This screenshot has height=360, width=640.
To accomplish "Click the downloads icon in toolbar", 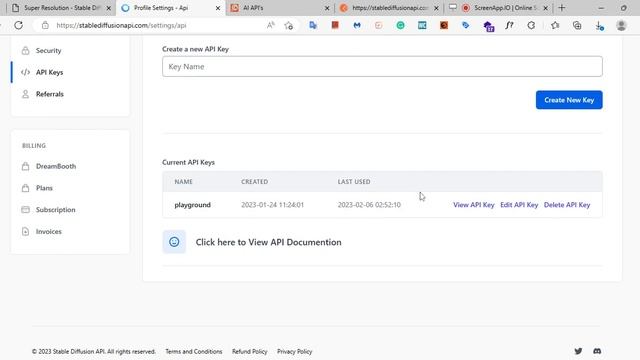I will coord(599,26).
